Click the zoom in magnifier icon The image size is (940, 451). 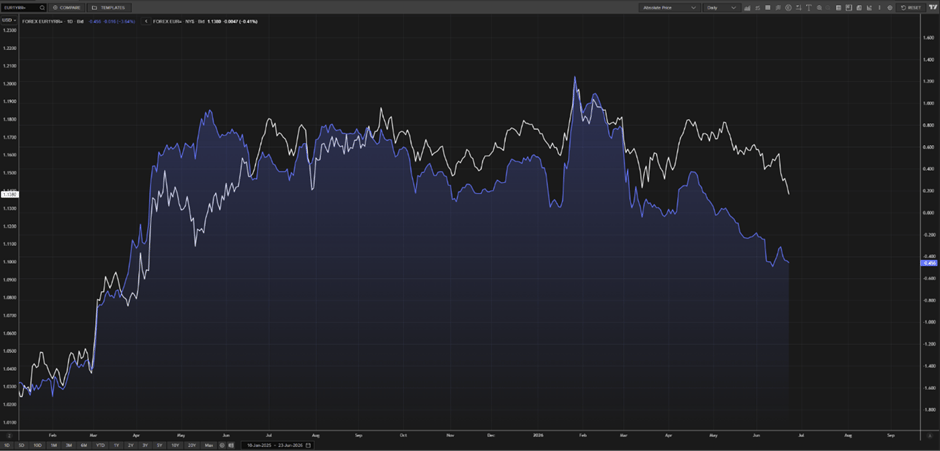[x=819, y=8]
